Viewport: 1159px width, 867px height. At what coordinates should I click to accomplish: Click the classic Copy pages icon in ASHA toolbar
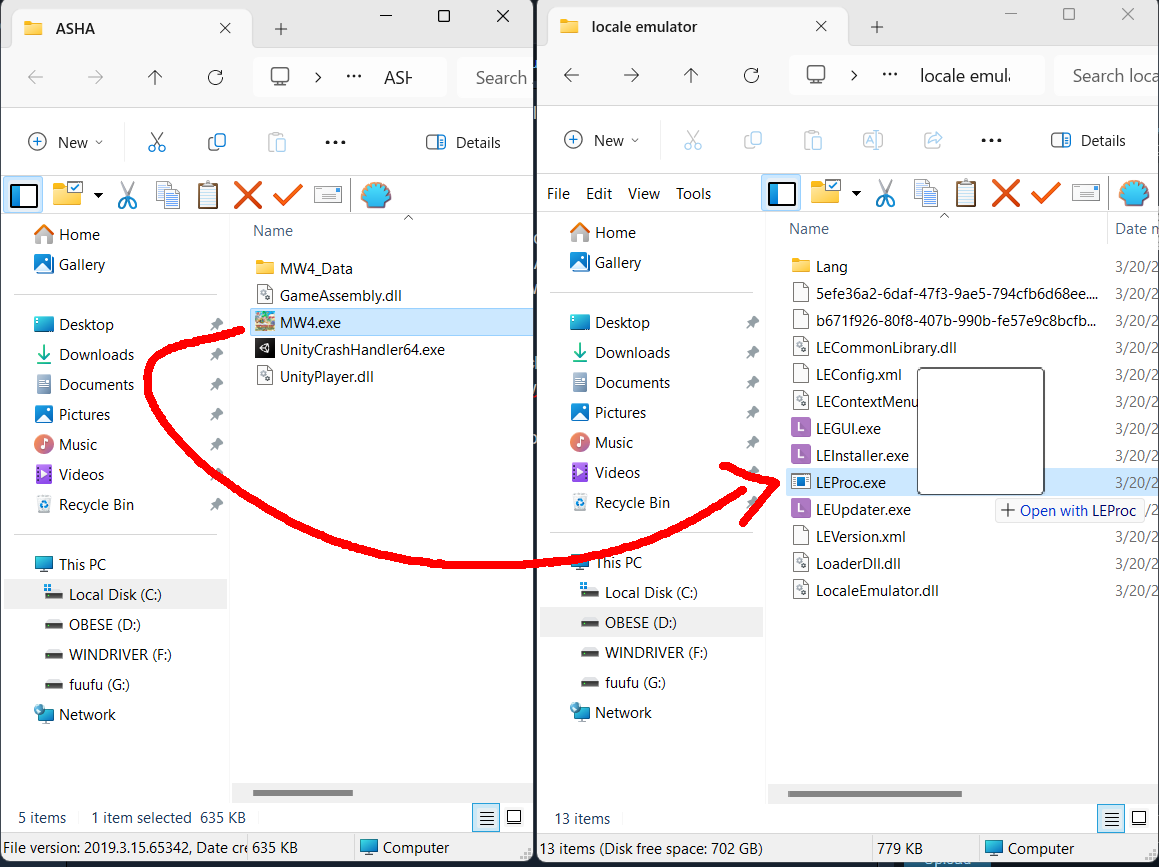point(168,195)
